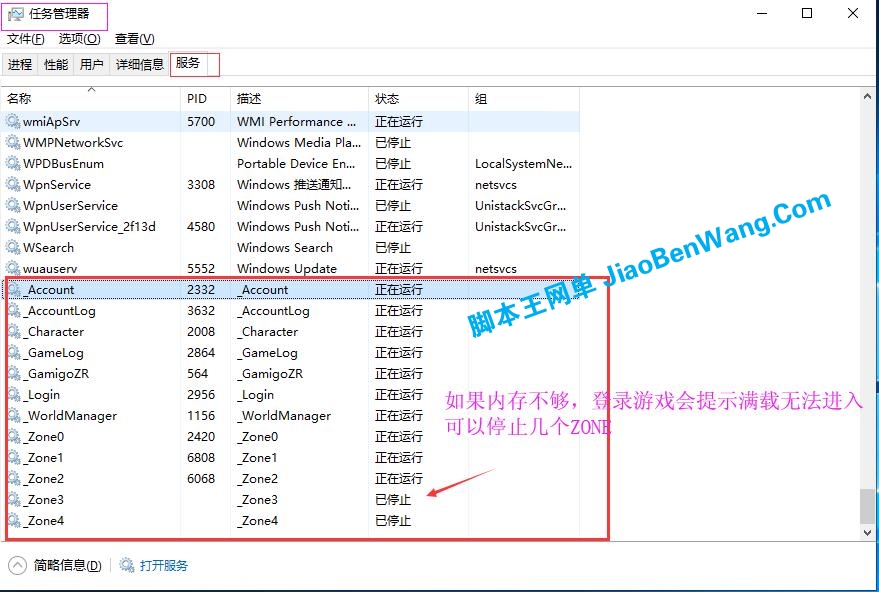Click the gear icon beside WpnUserService_2f13d
879x592 pixels.
click(x=13, y=226)
